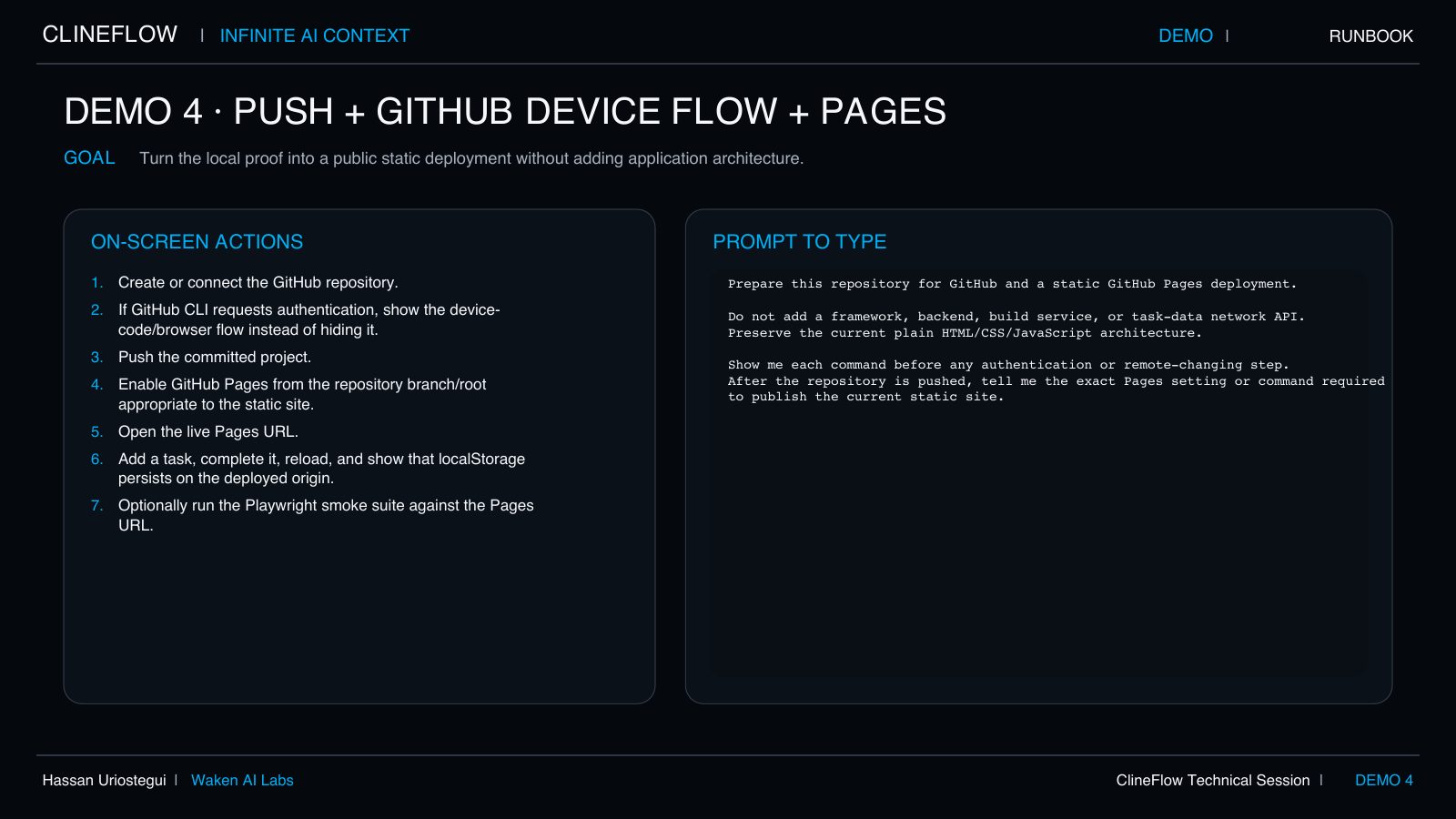The height and width of the screenshot is (819, 1456).
Task: Open the RUNBOOK header label
Action: click(1370, 36)
